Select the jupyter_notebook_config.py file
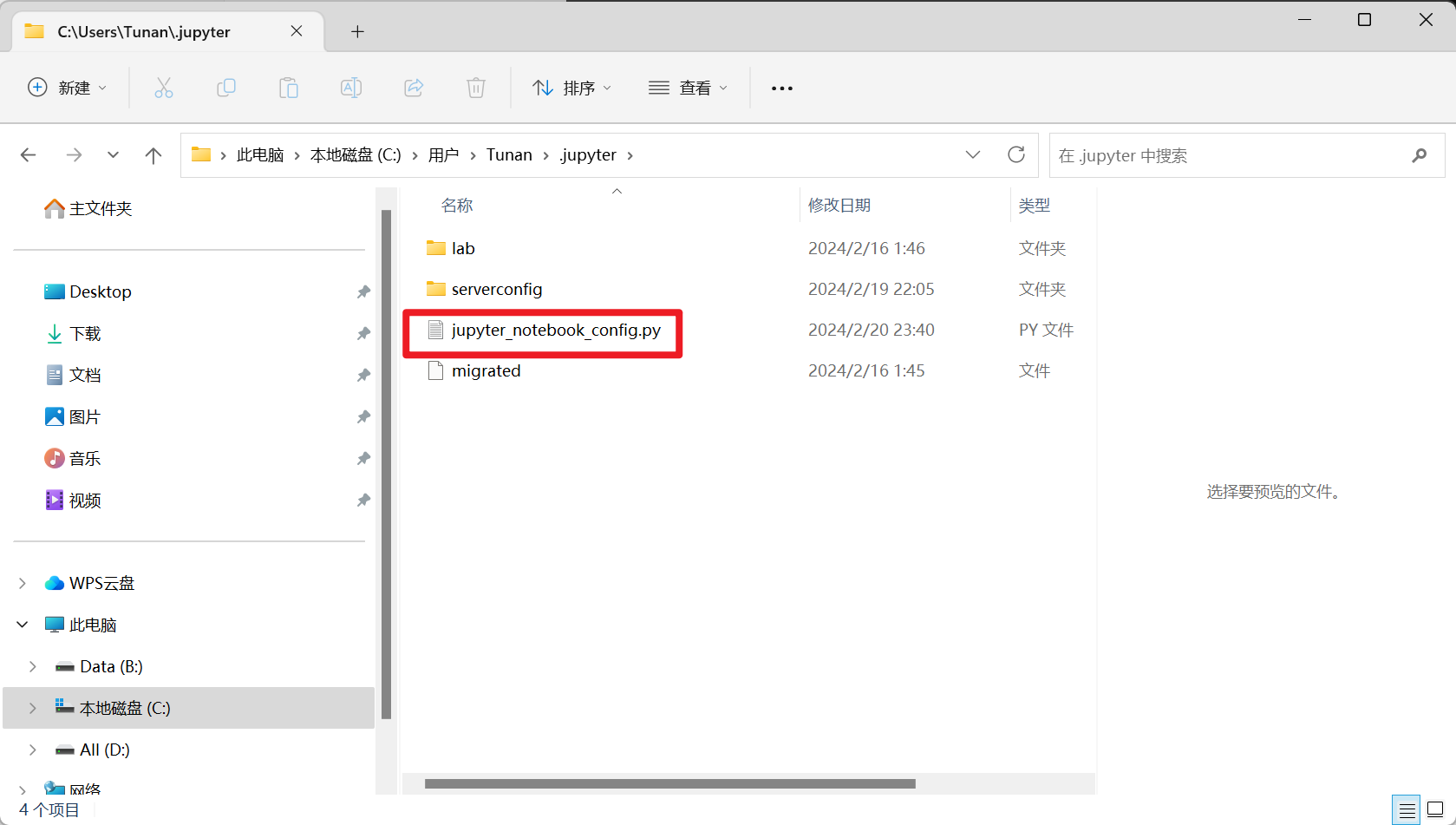The height and width of the screenshot is (825, 1456). point(555,330)
